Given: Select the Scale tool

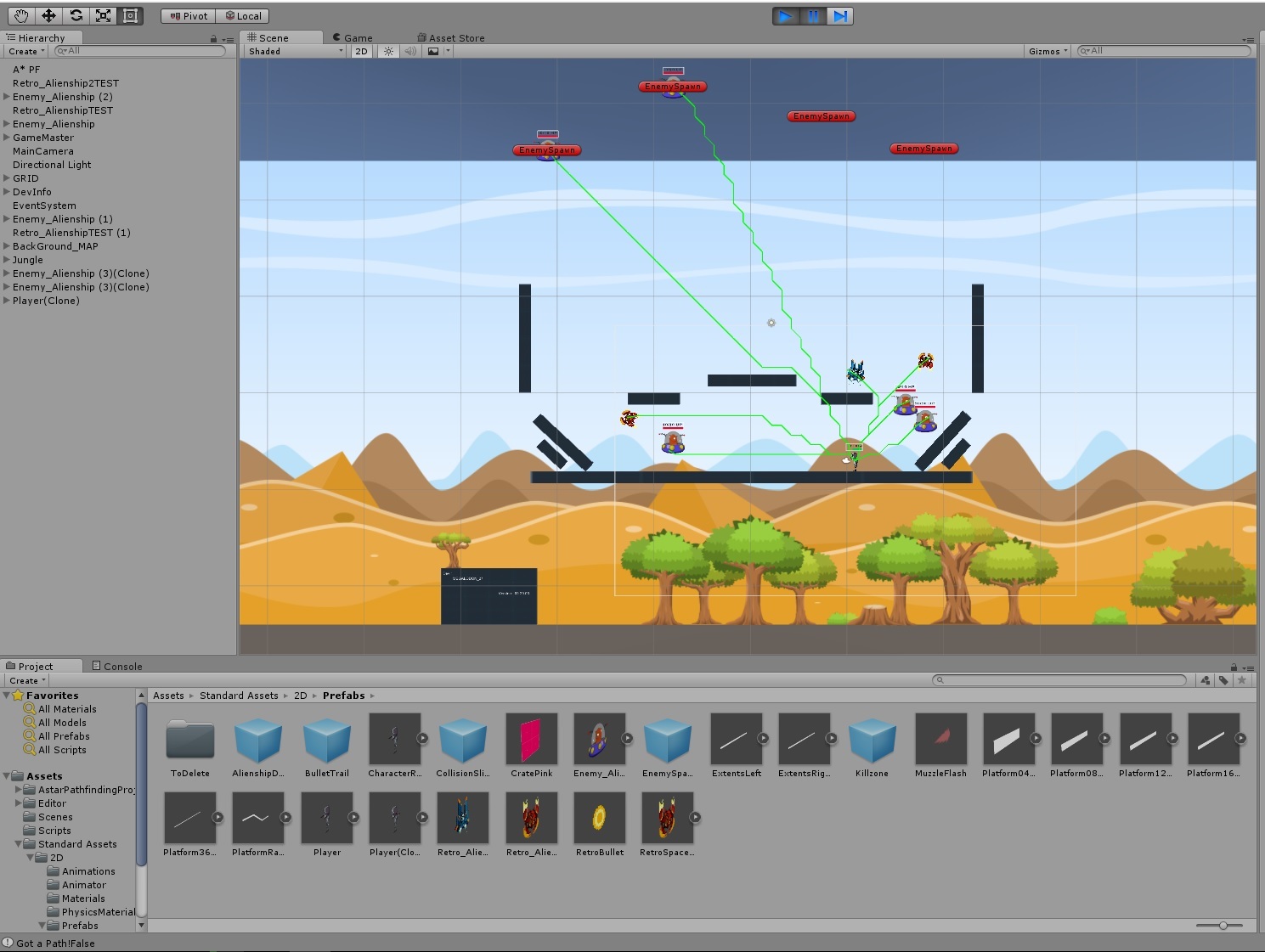Looking at the screenshot, I should pyautogui.click(x=103, y=15).
